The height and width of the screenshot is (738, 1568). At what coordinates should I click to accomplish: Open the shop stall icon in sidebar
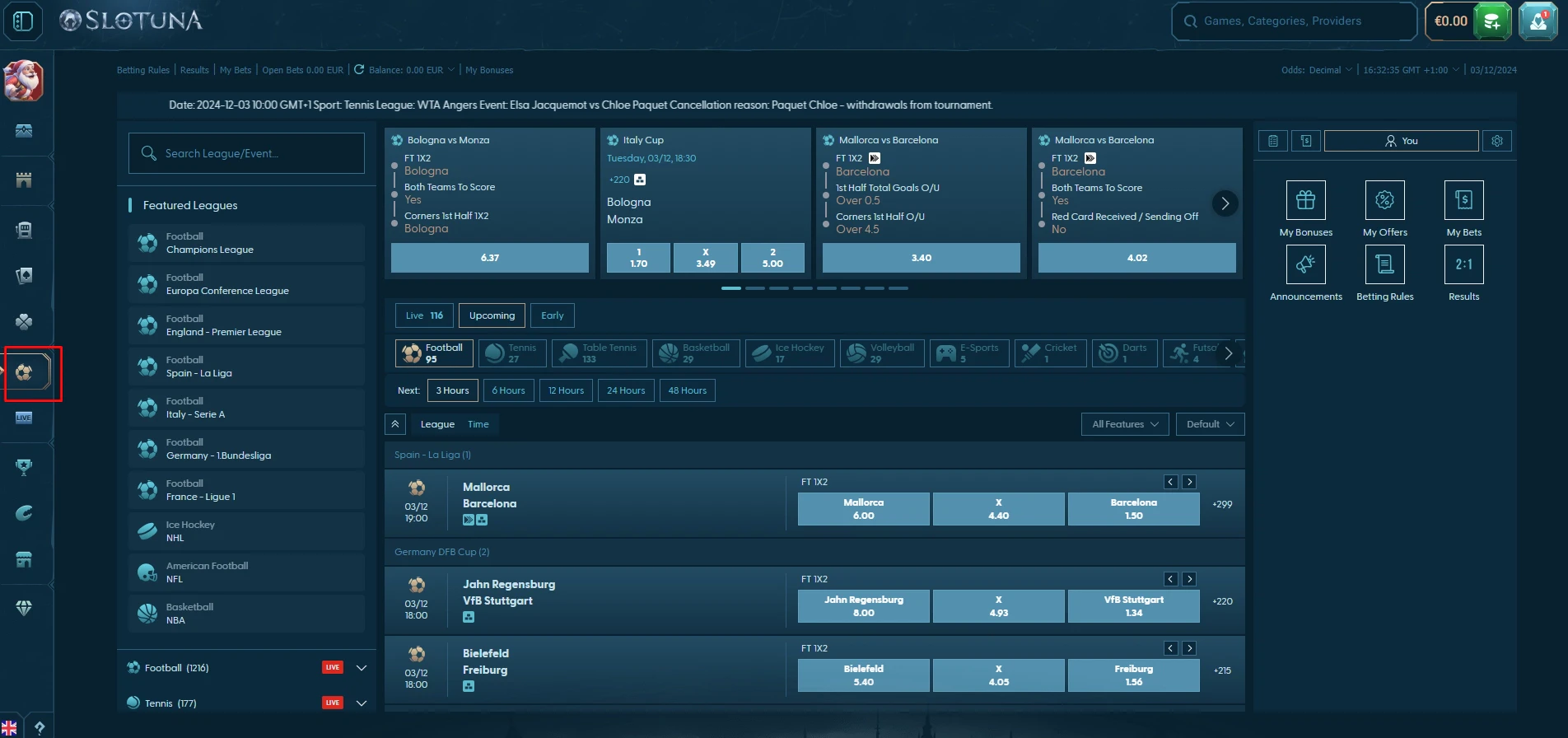(x=24, y=560)
